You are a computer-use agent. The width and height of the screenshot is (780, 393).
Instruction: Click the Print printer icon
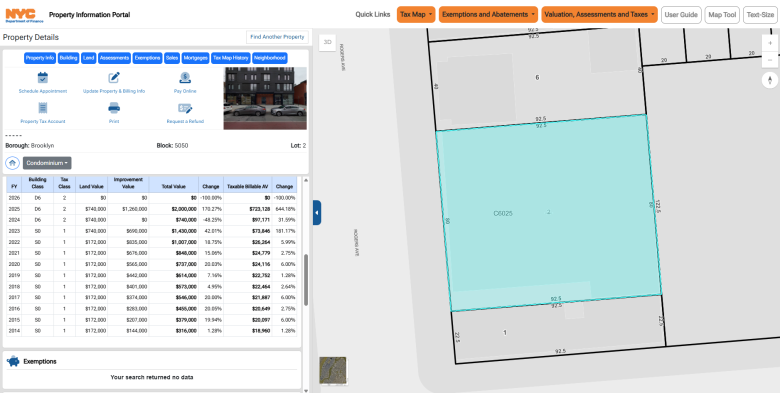tap(114, 108)
